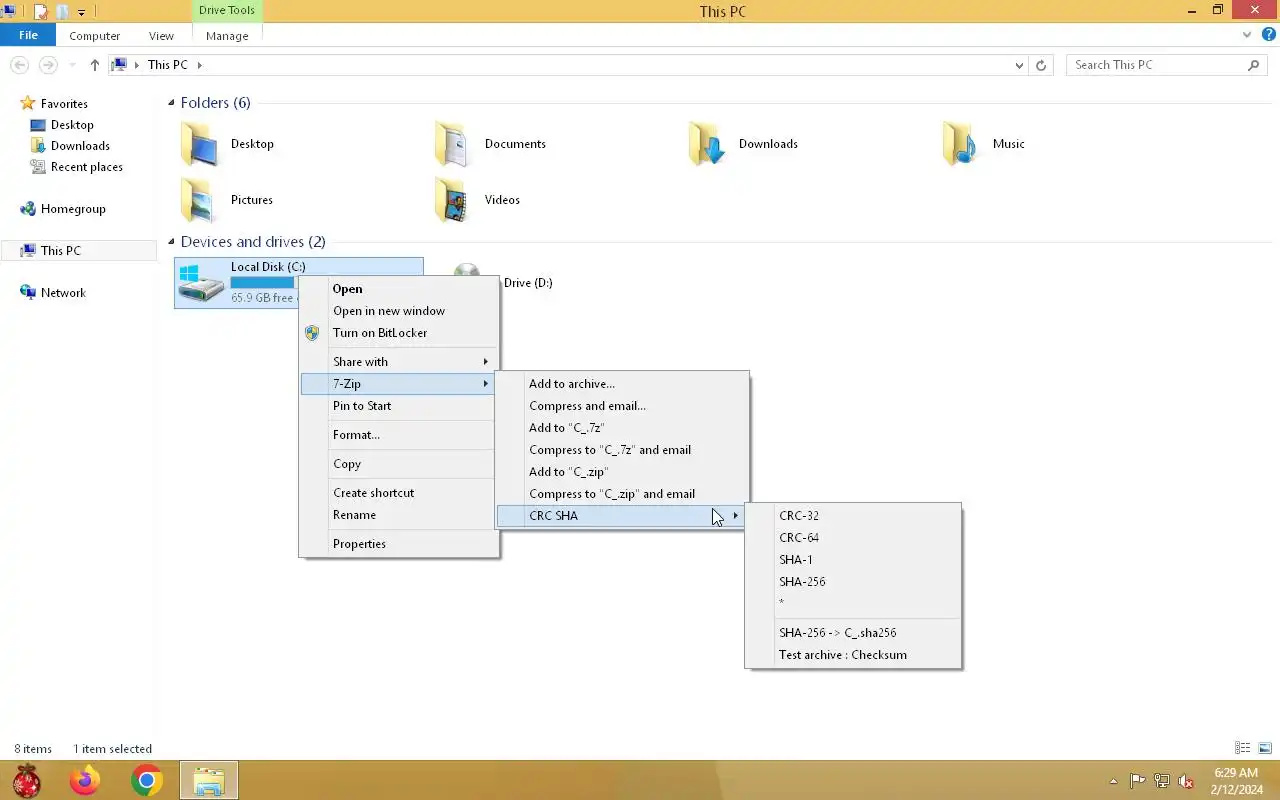The width and height of the screenshot is (1280, 800).
Task: Switch to details view in status bar
Action: (x=1243, y=748)
